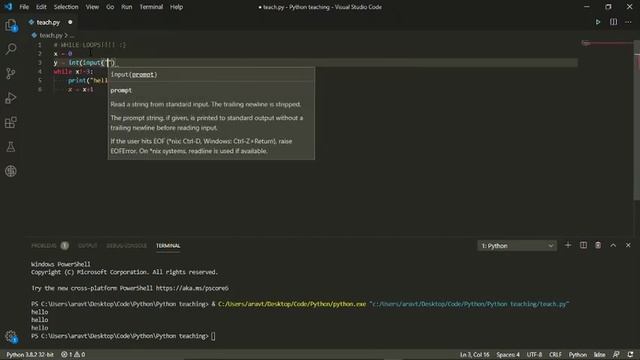Open the Search view

(11, 49)
